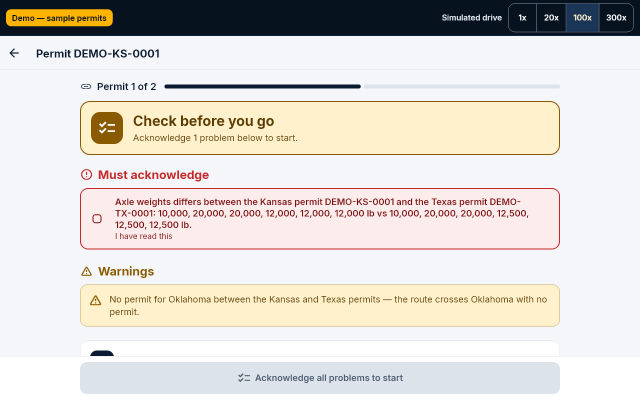Click the 'Warnings' section heading
Image resolution: width=640 pixels, height=400 pixels.
[x=126, y=271]
